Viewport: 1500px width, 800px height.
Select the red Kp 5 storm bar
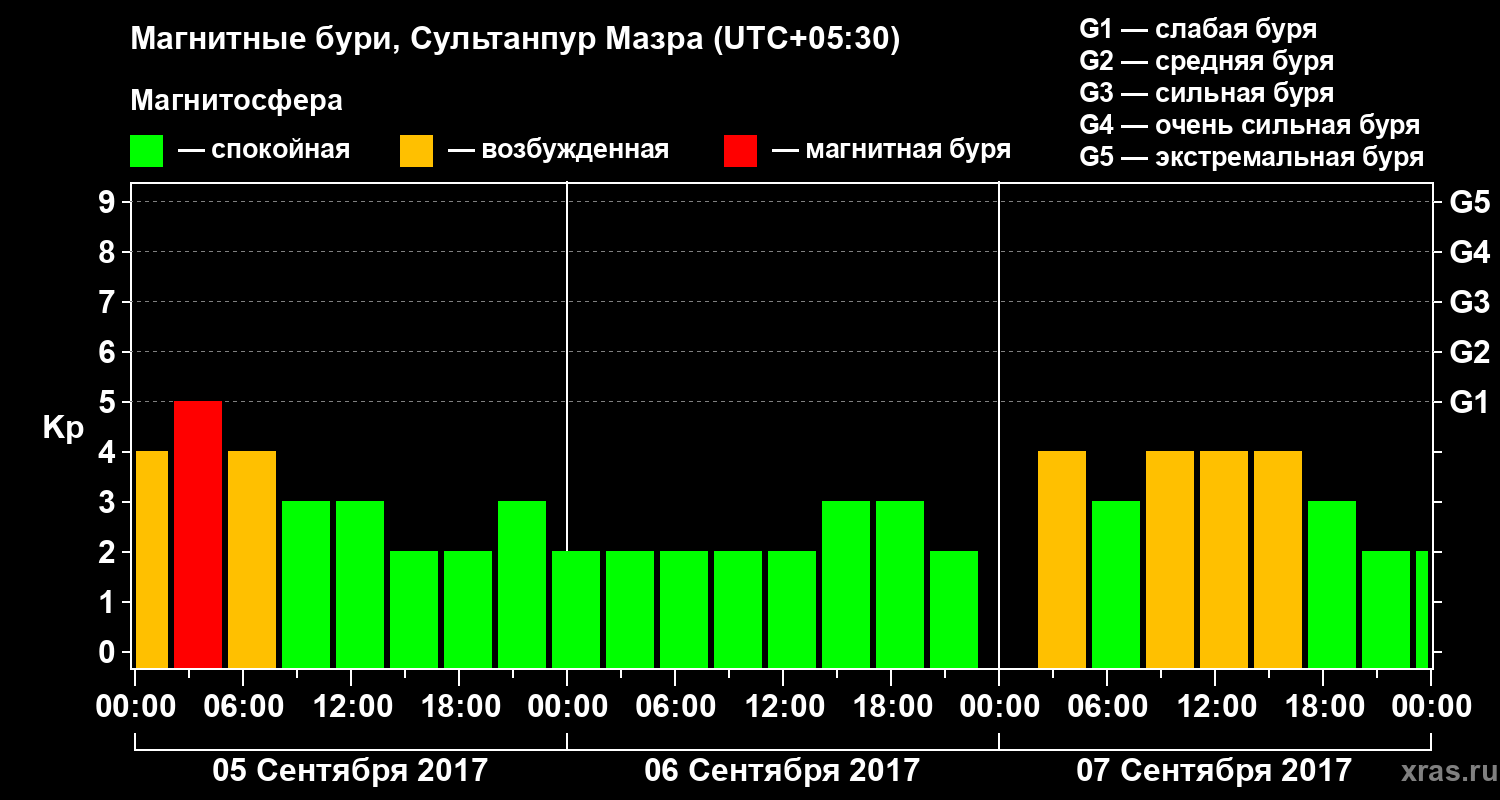198,534
